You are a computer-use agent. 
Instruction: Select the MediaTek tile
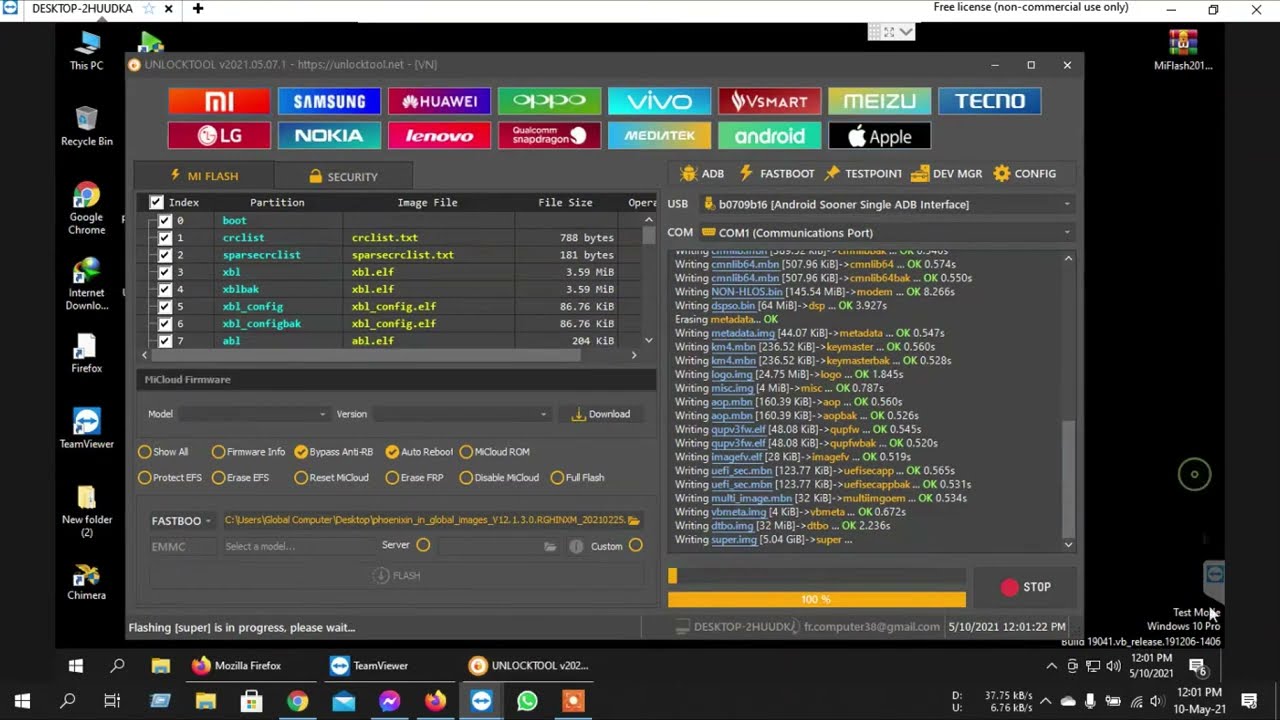659,135
